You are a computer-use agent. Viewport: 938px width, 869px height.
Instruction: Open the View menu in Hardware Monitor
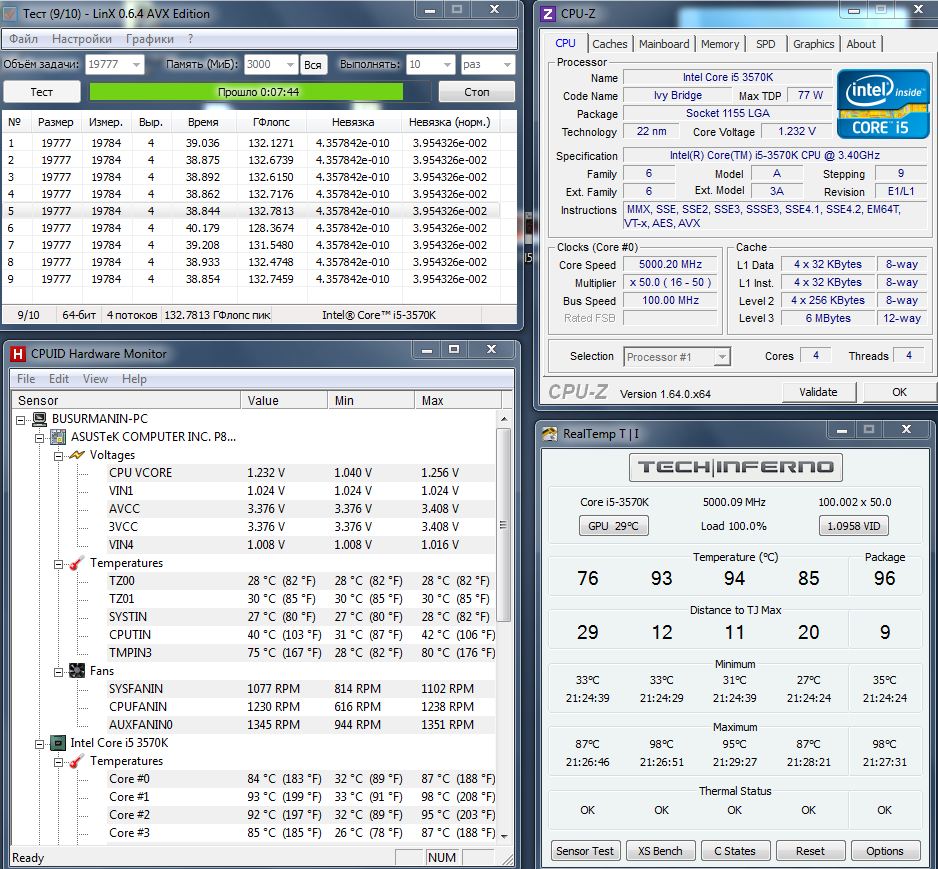95,379
